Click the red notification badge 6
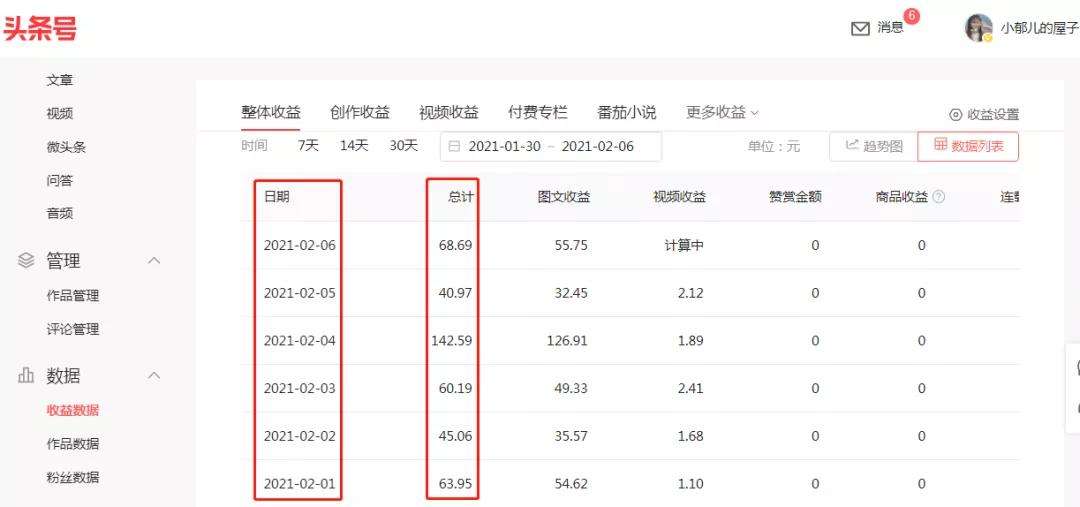Viewport: 1080px width, 507px height. tap(912, 16)
